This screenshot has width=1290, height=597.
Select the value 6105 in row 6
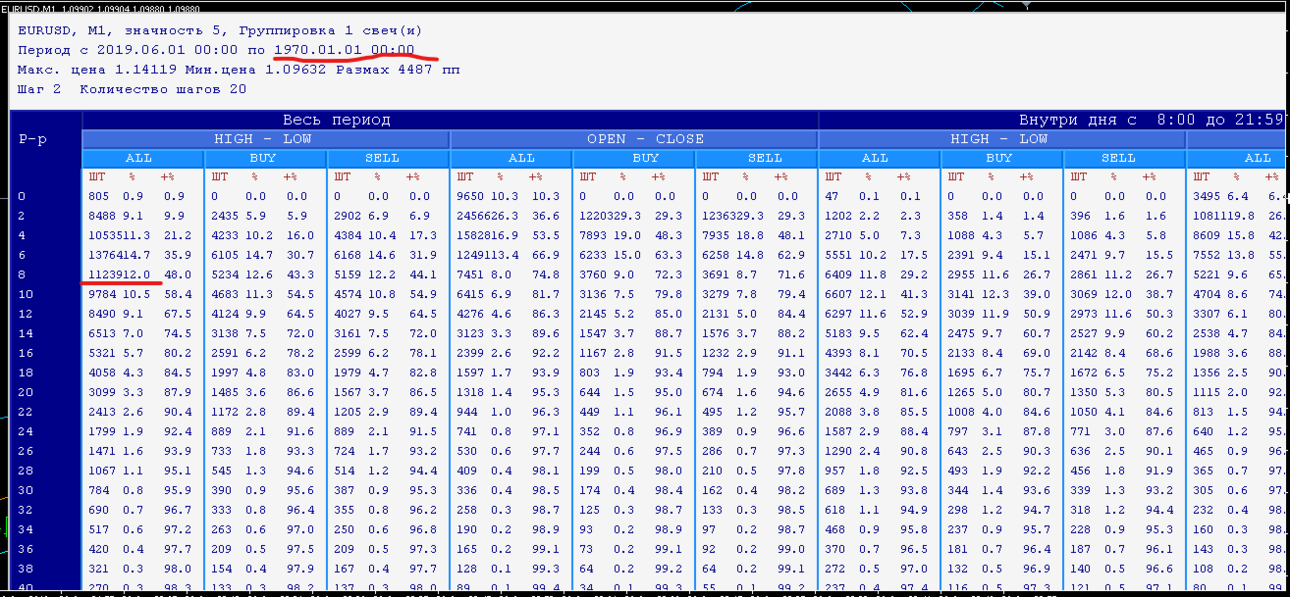pos(226,256)
